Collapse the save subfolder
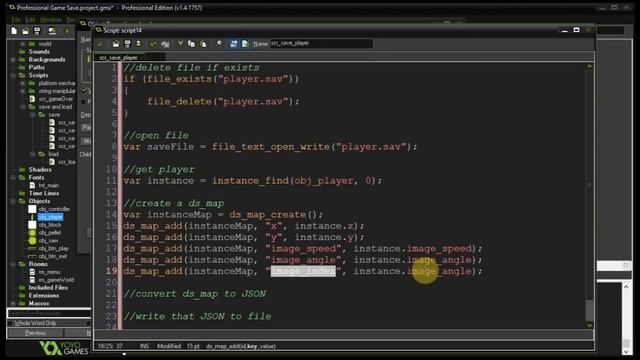640x360 pixels. tap(33, 115)
